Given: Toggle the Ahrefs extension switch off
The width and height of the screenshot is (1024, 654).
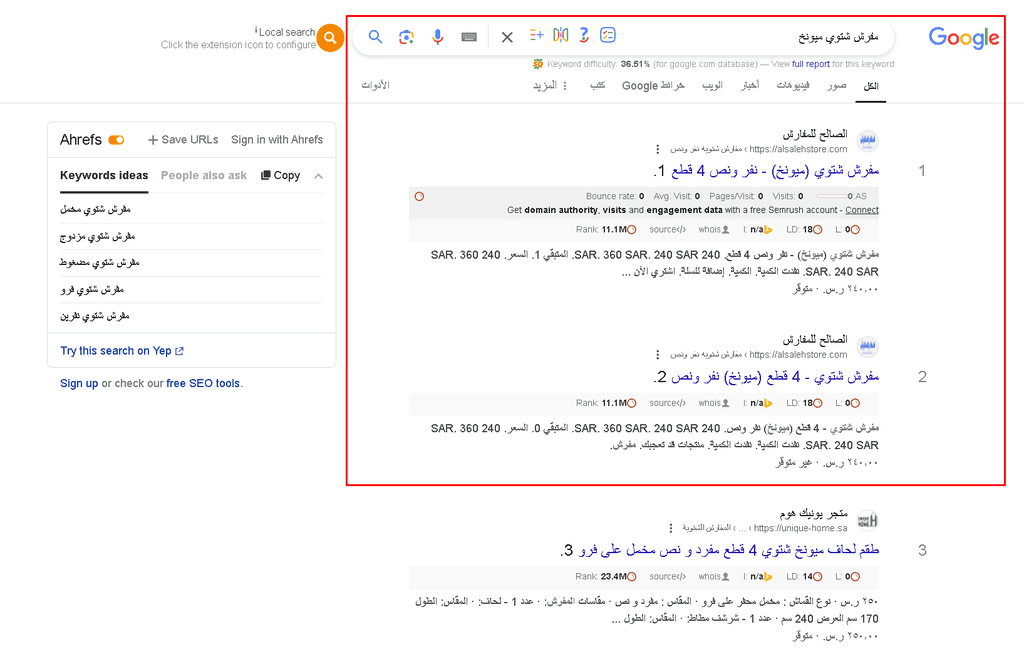Looking at the screenshot, I should [x=116, y=140].
